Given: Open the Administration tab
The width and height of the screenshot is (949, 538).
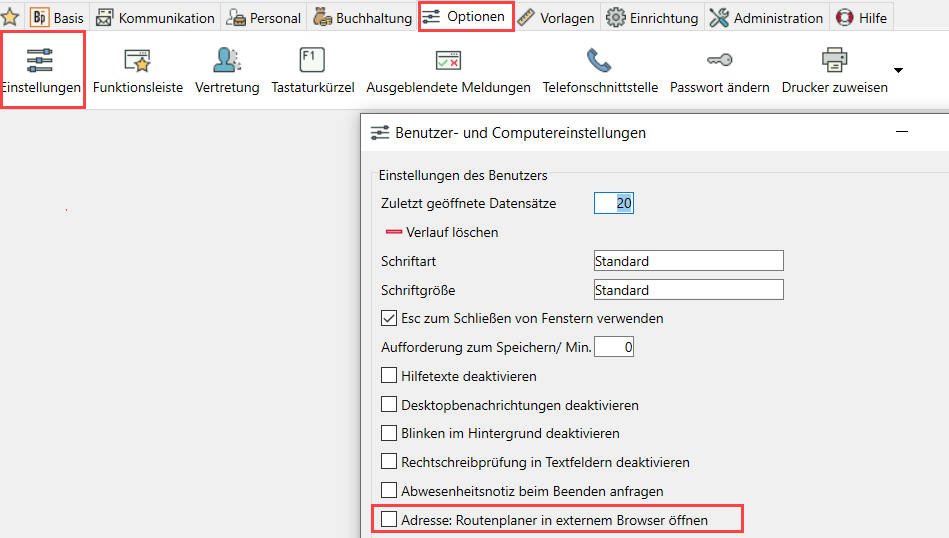Looking at the screenshot, I should pos(767,18).
